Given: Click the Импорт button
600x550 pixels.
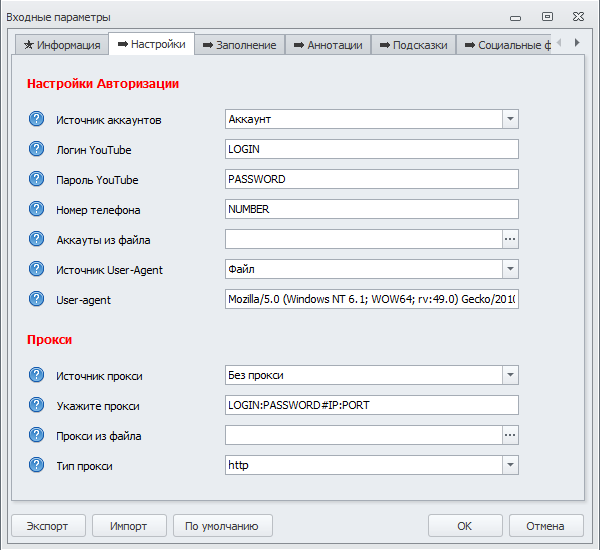Looking at the screenshot, I should [x=129, y=526].
